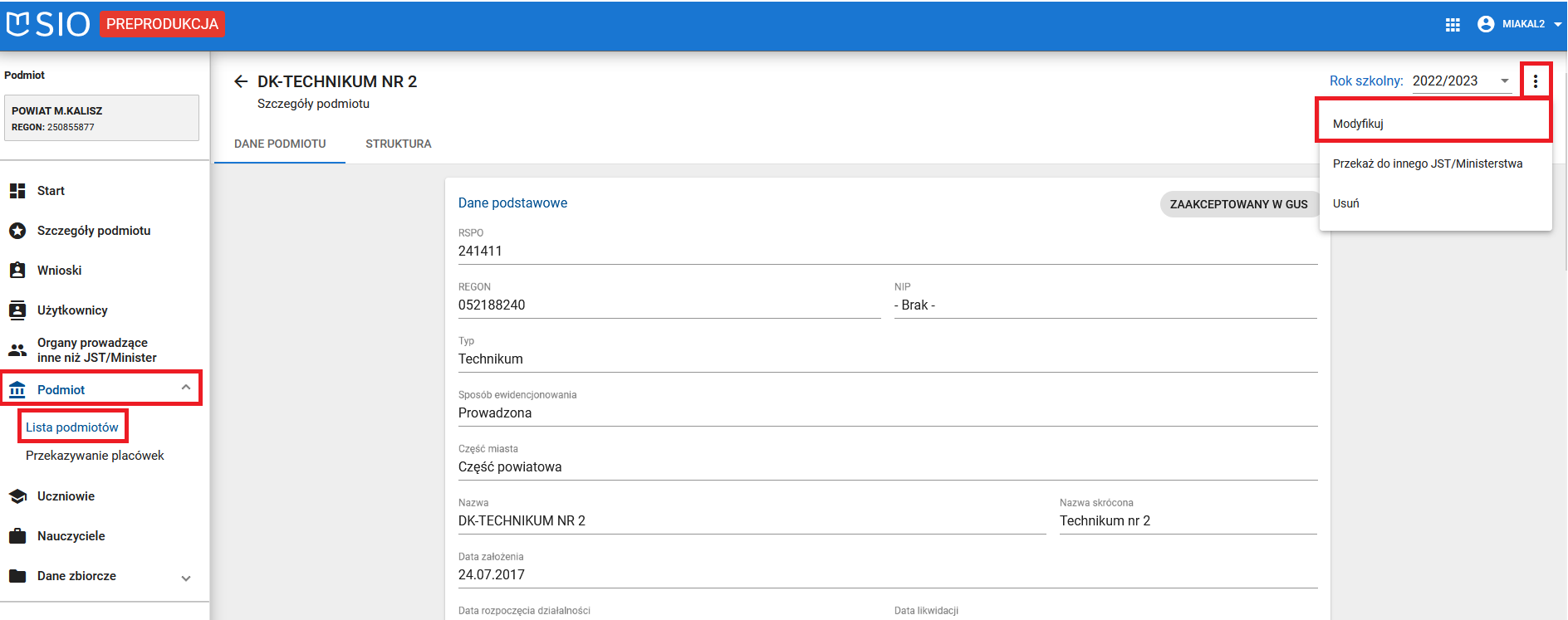
Task: Click the Typ value Technikum
Action: coord(491,359)
